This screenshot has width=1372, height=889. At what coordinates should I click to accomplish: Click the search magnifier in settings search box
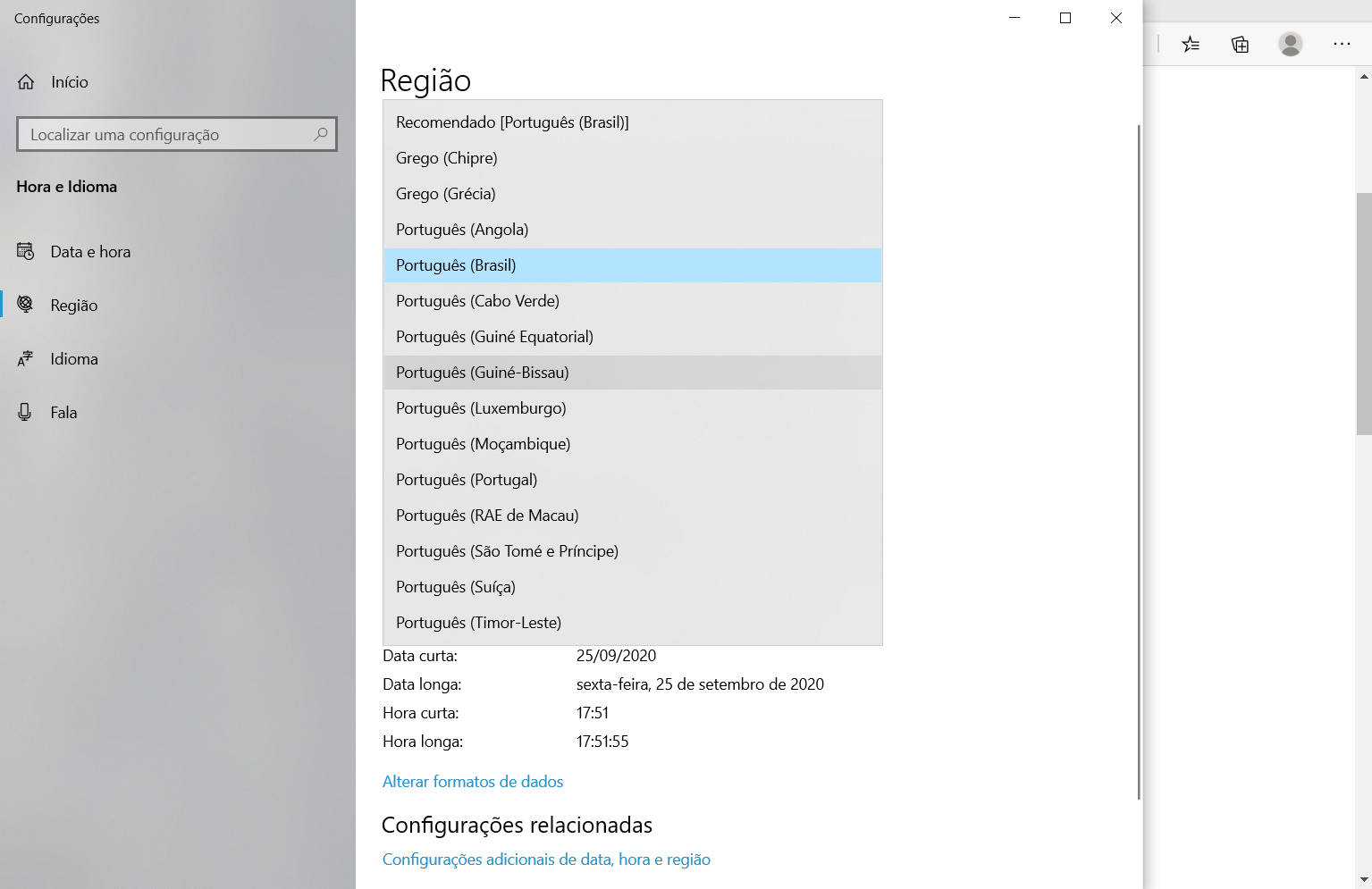[320, 134]
